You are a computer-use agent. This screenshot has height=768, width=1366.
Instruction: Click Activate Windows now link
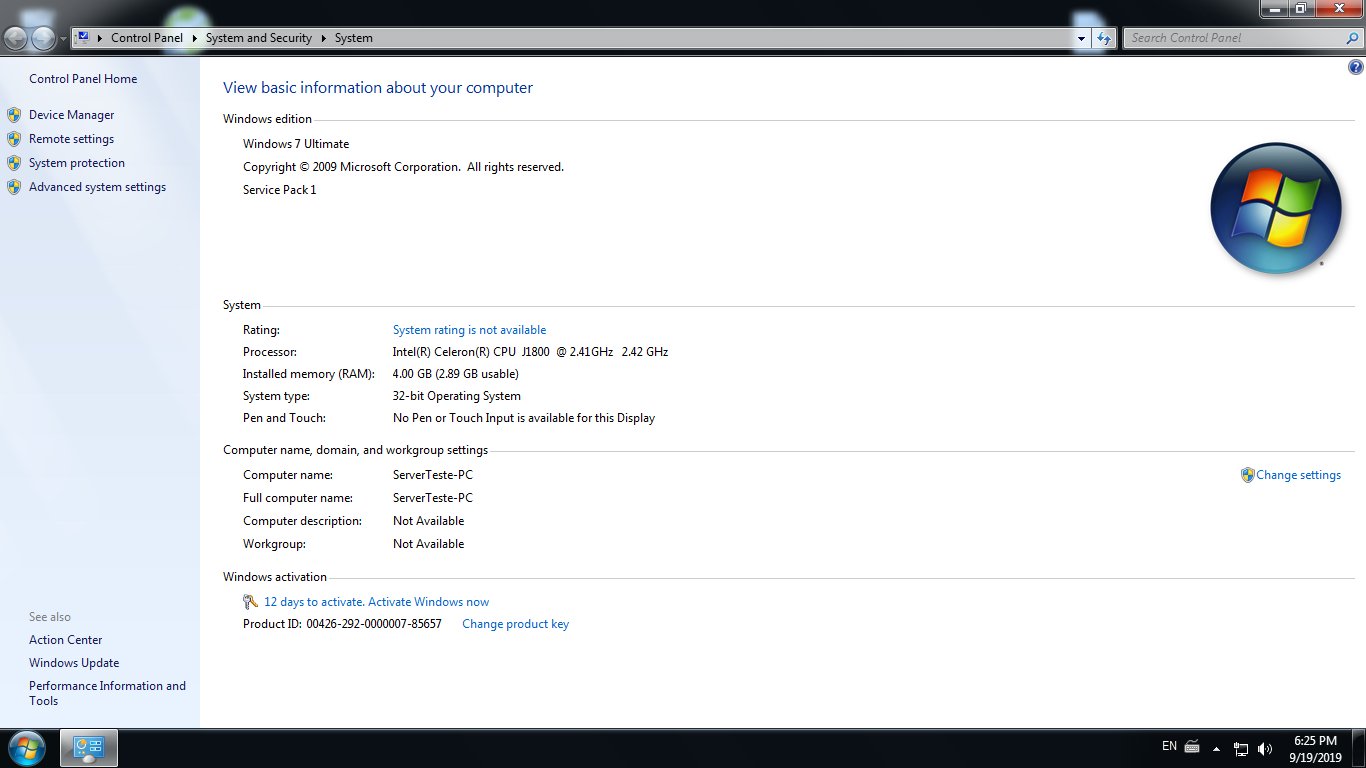(376, 602)
